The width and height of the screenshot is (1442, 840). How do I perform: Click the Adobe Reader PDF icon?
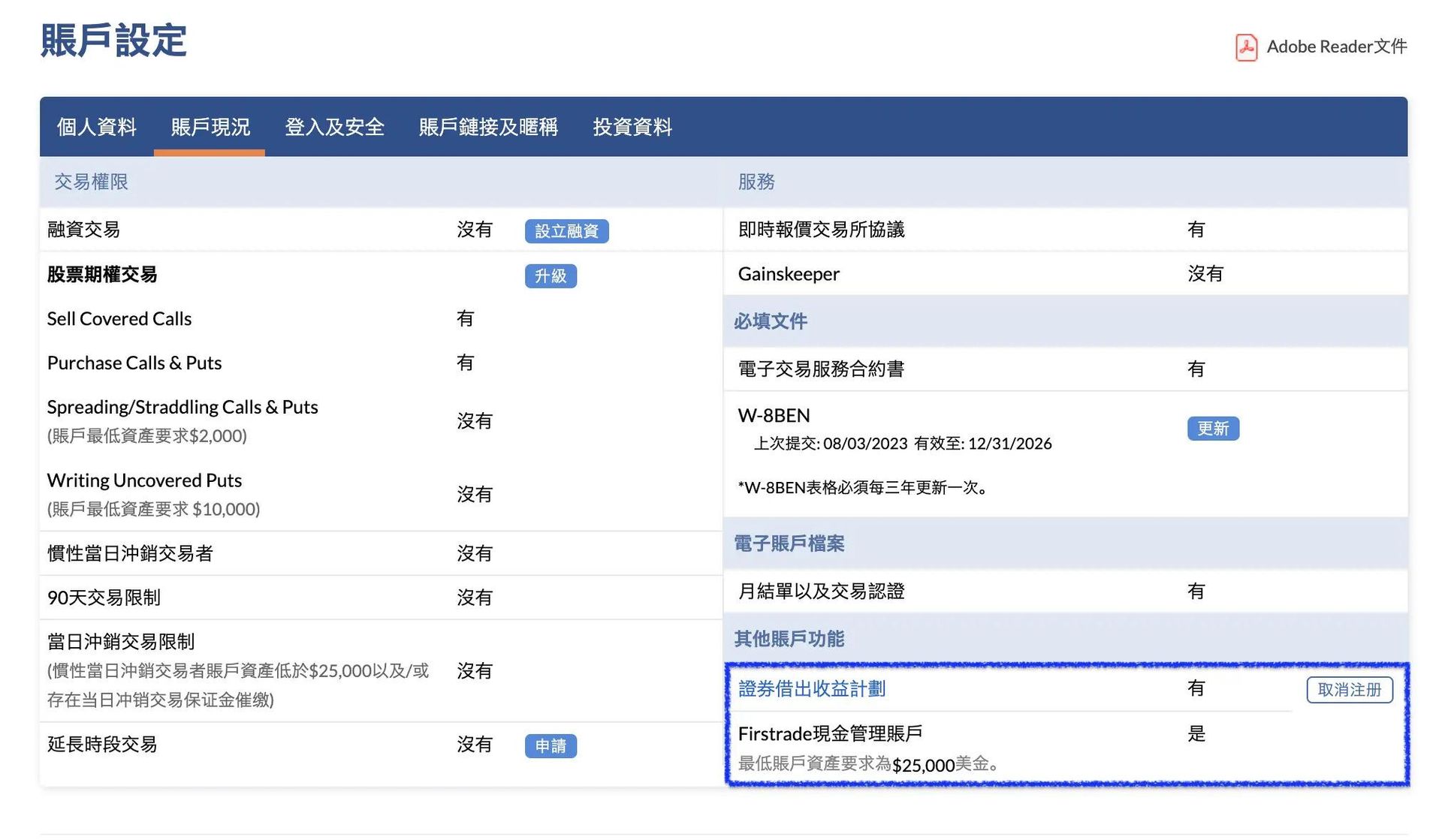[1246, 47]
